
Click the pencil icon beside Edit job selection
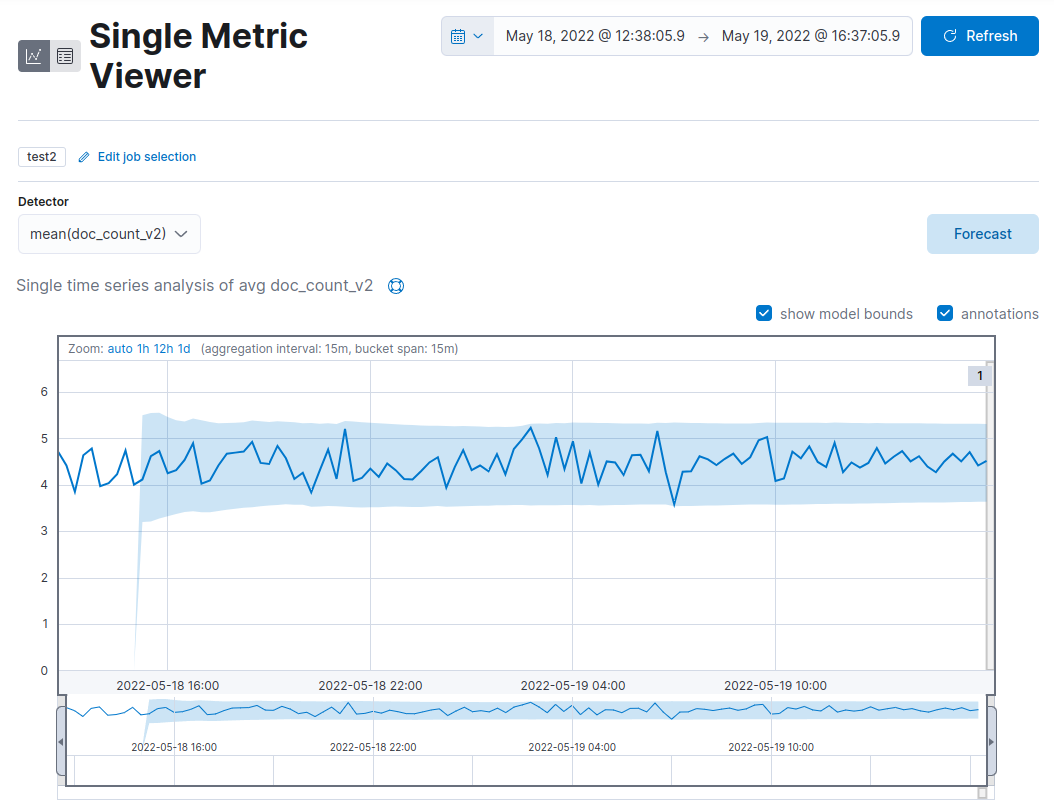[x=84, y=157]
